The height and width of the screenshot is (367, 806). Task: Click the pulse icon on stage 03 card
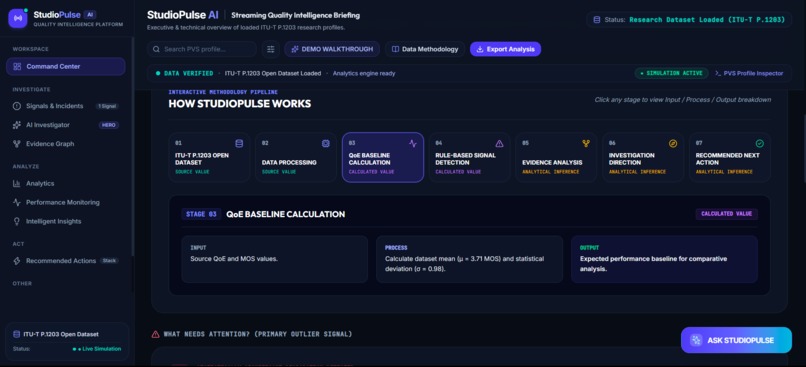click(x=413, y=143)
